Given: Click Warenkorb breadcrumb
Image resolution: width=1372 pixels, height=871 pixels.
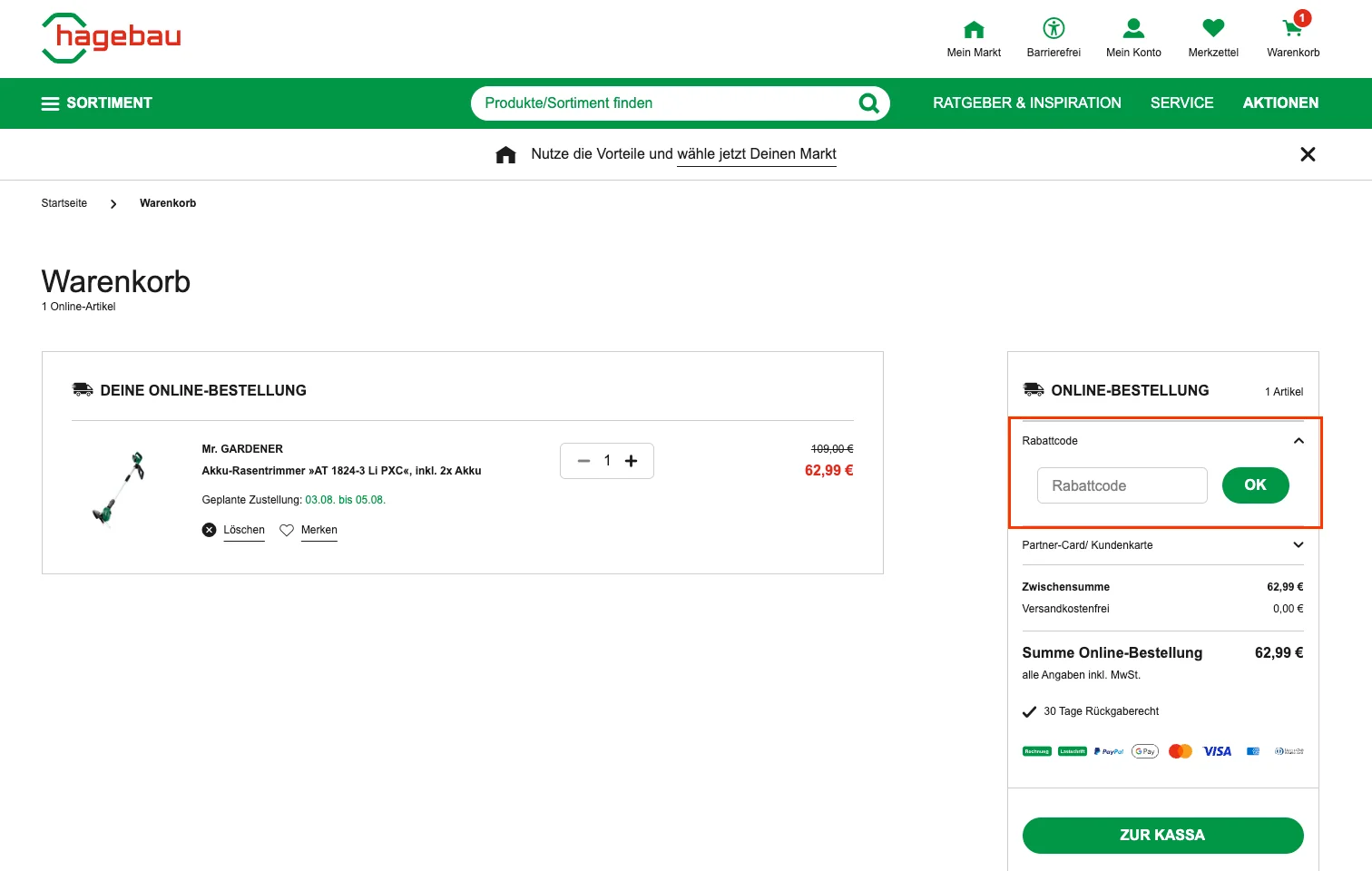Looking at the screenshot, I should pyautogui.click(x=168, y=203).
